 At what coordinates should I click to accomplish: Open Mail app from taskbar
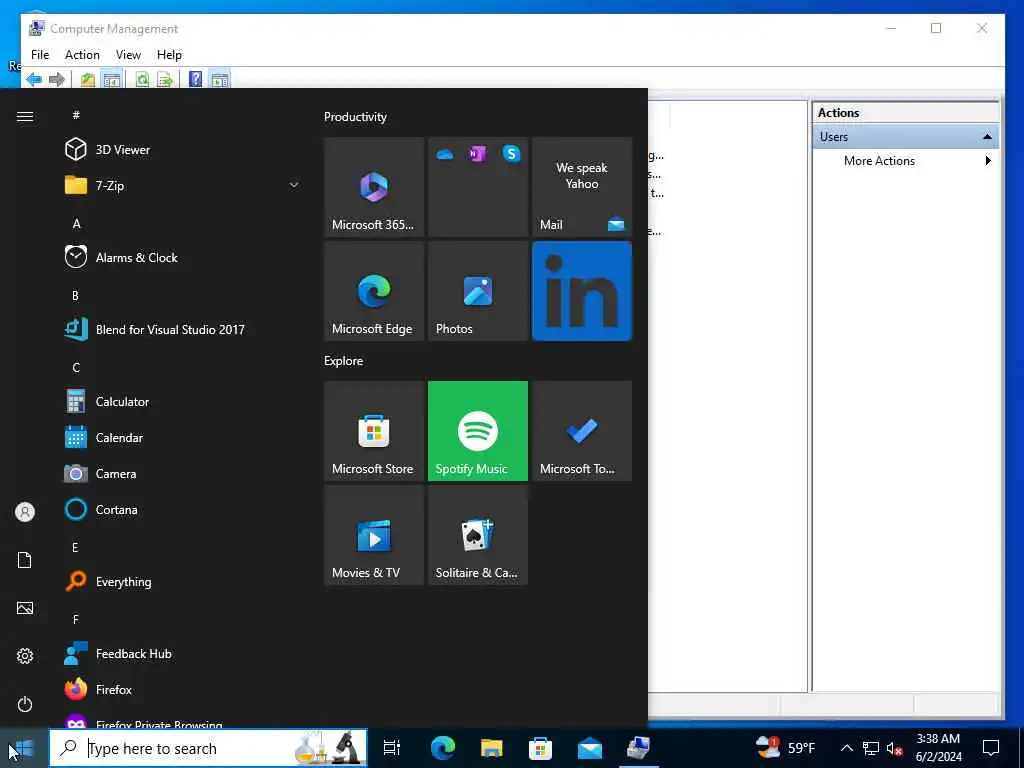(590, 748)
